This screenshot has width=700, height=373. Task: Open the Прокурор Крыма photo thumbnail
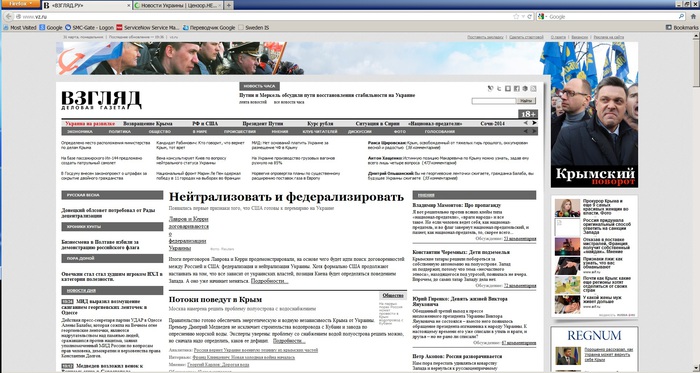(567, 208)
